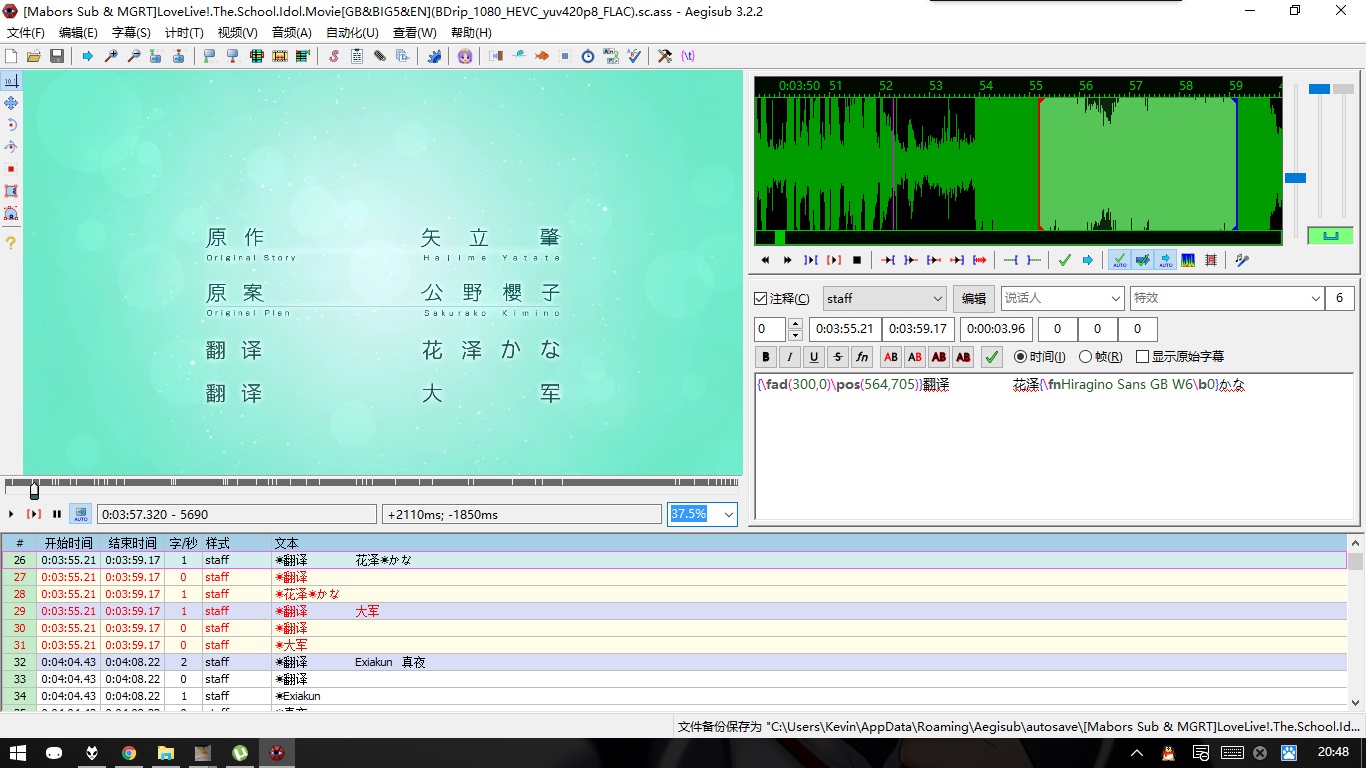The image size is (1366, 768).
Task: Open the Automation manager icon
Action: pos(433,56)
